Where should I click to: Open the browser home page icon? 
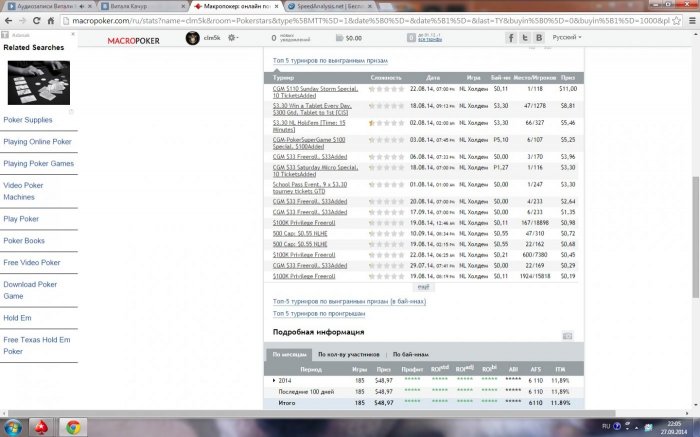(x=51, y=21)
